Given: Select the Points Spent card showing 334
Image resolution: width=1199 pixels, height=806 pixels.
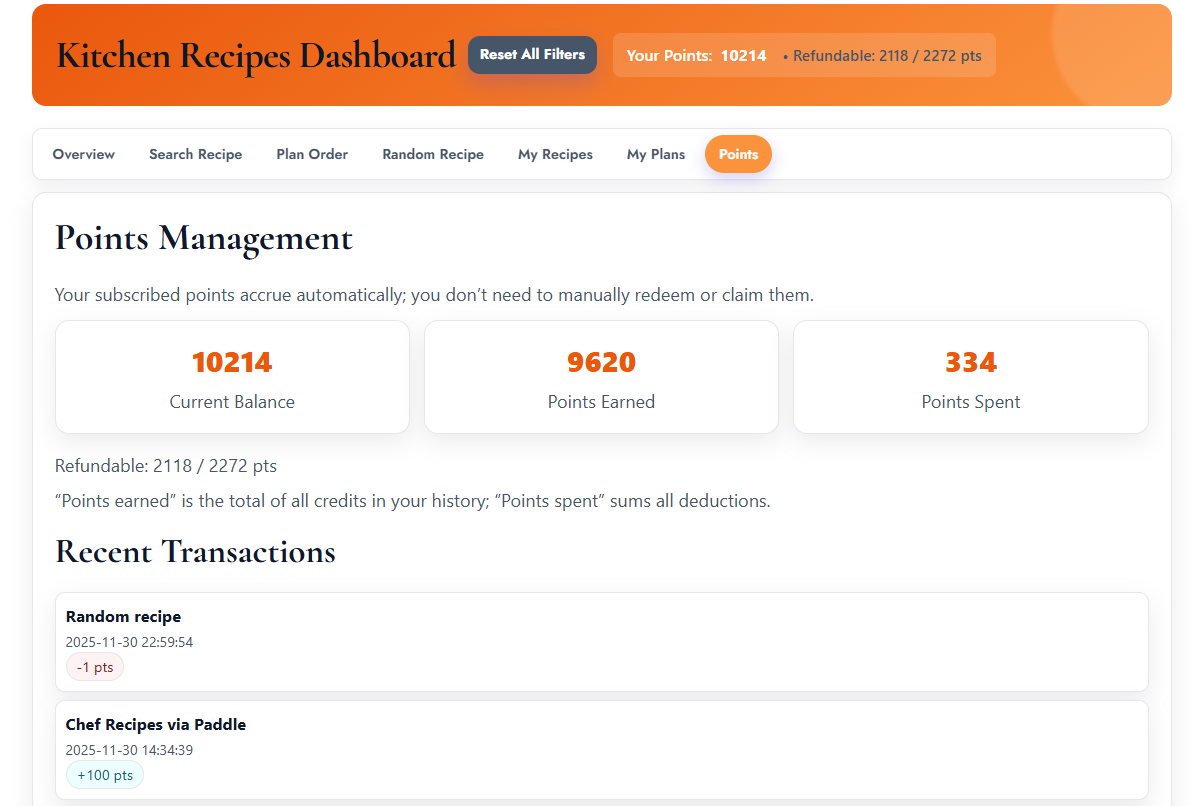Looking at the screenshot, I should point(970,377).
